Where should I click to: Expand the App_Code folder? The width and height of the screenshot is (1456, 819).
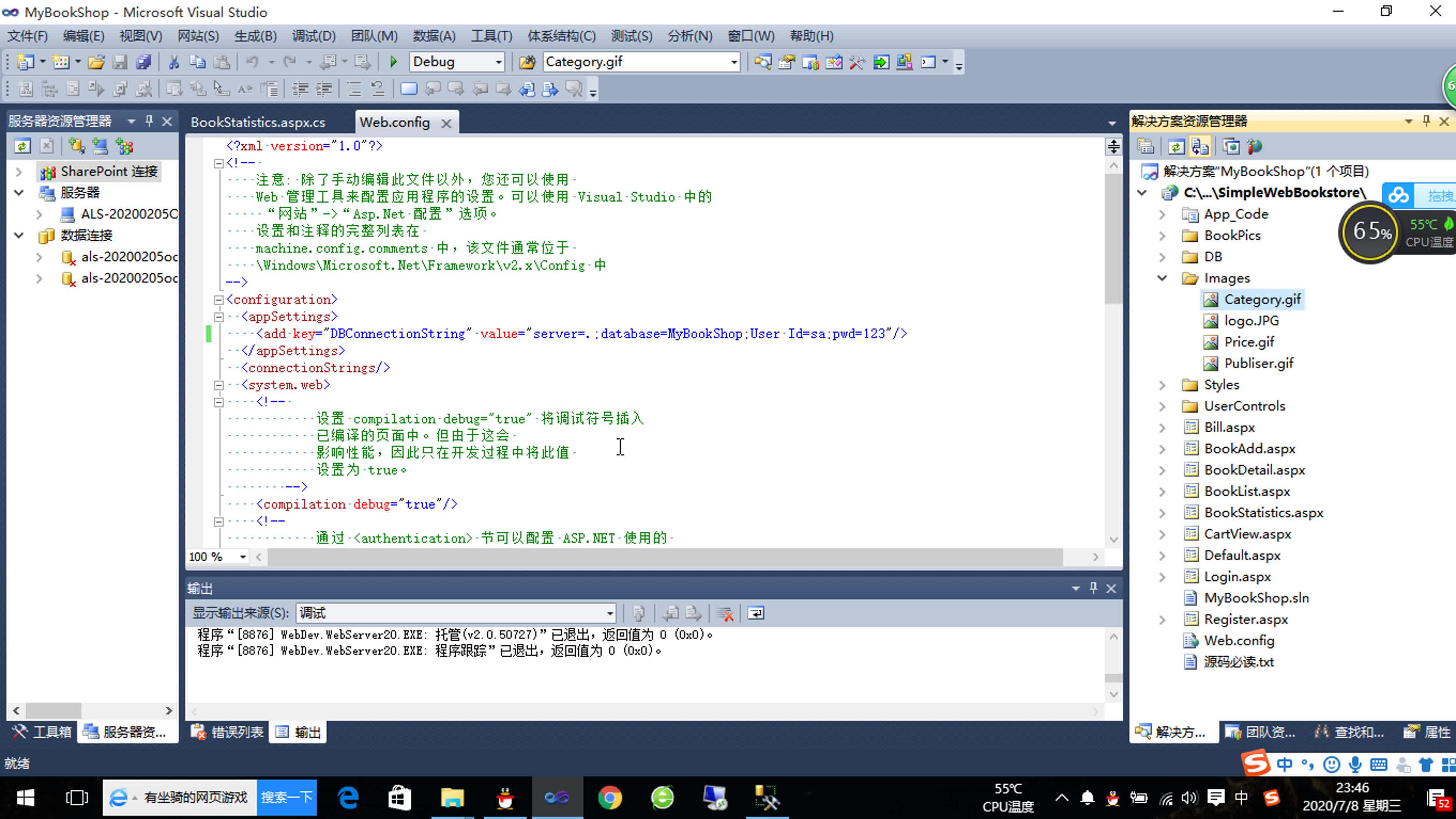coord(1162,214)
